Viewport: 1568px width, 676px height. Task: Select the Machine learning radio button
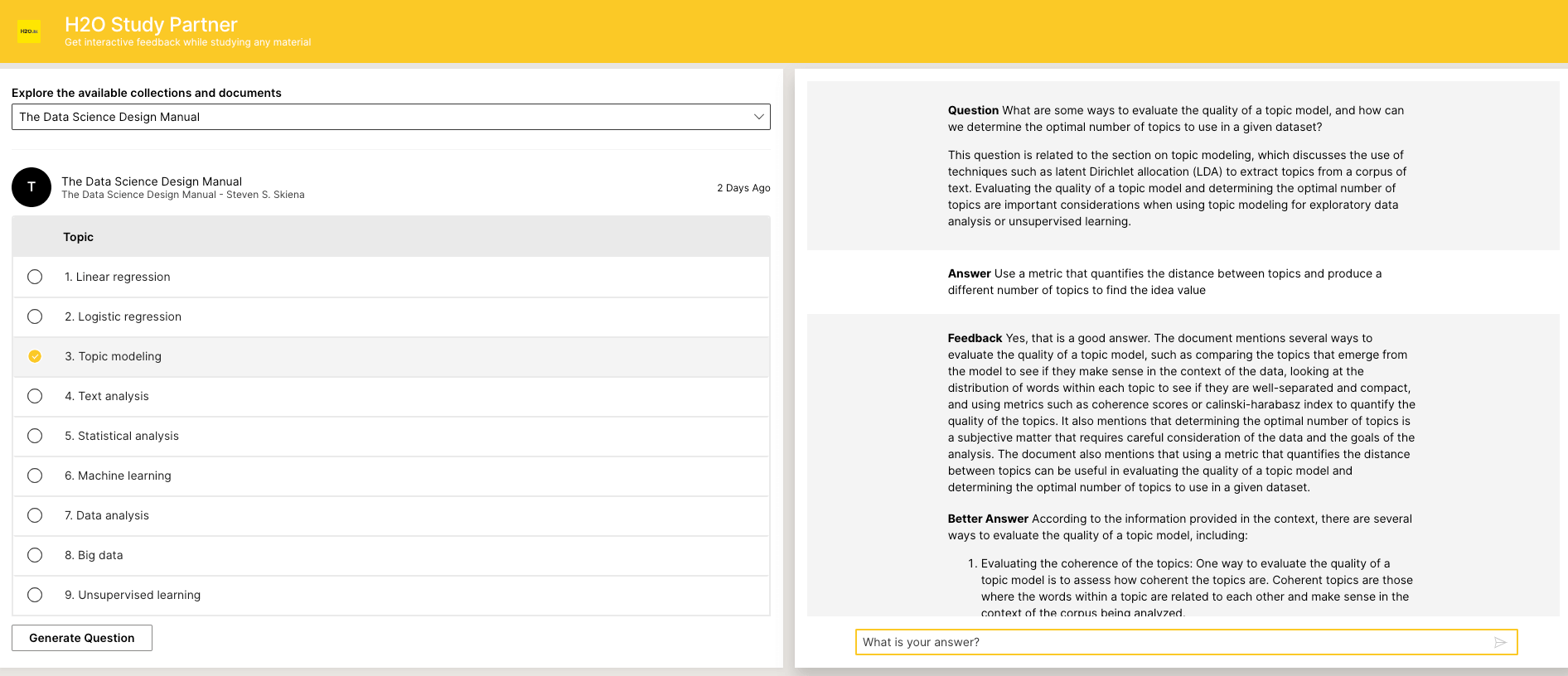(35, 476)
